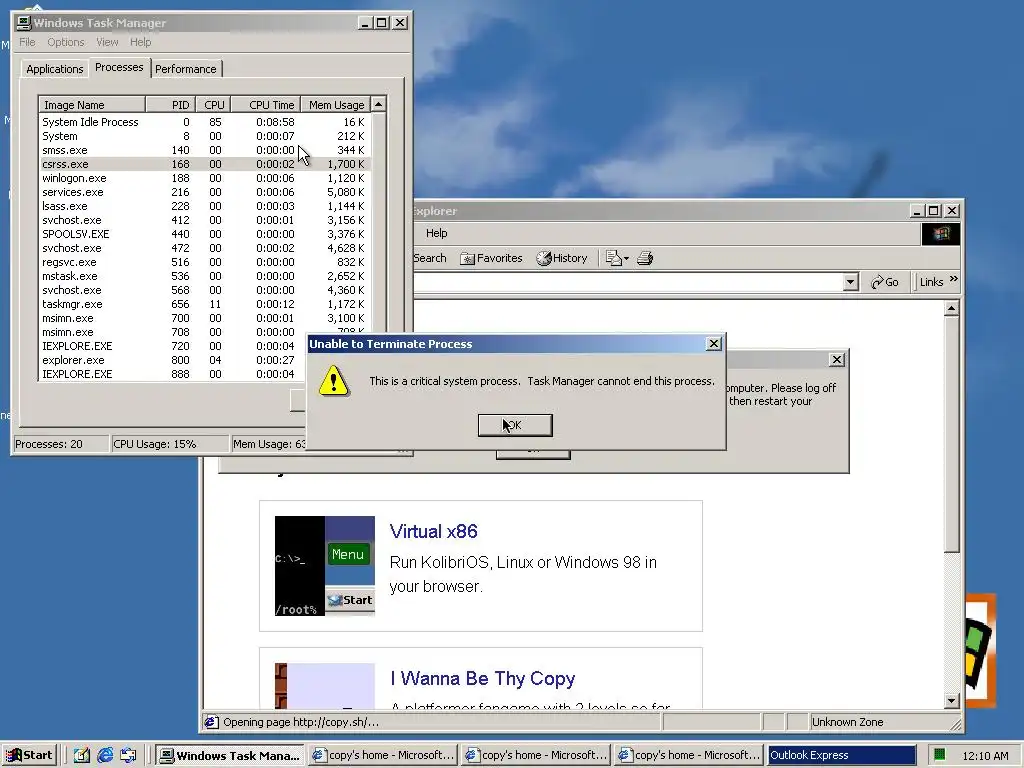Open the Virtual x86 link
Image resolution: width=1024 pixels, height=768 pixels.
tap(434, 532)
